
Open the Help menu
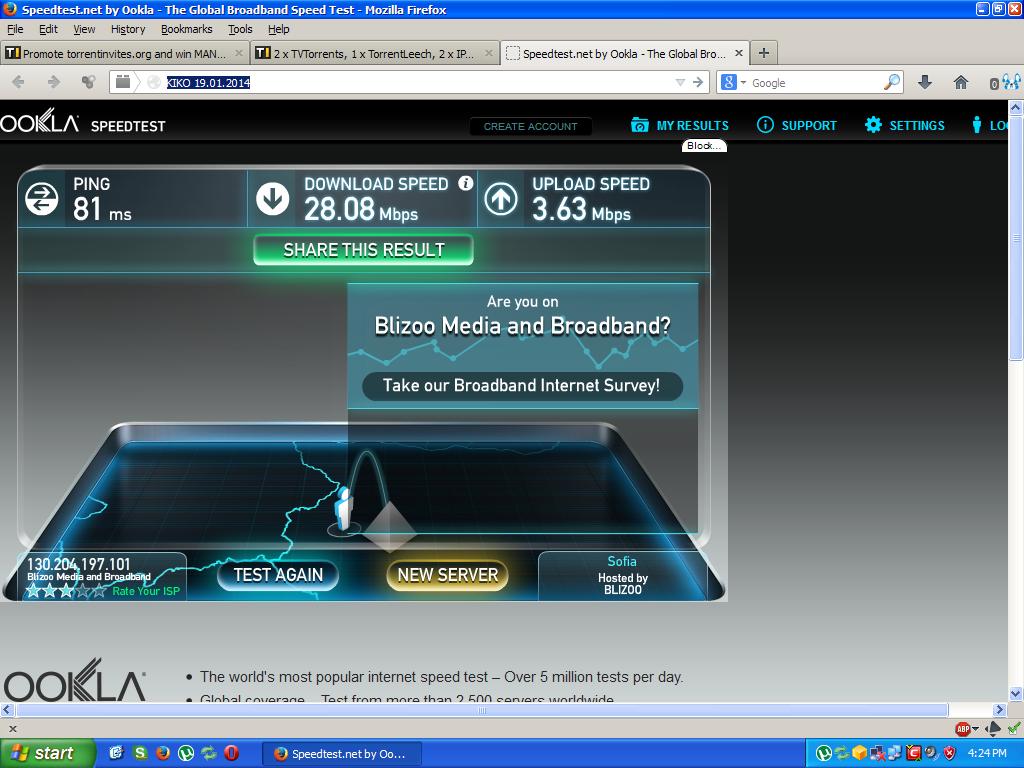[278, 29]
